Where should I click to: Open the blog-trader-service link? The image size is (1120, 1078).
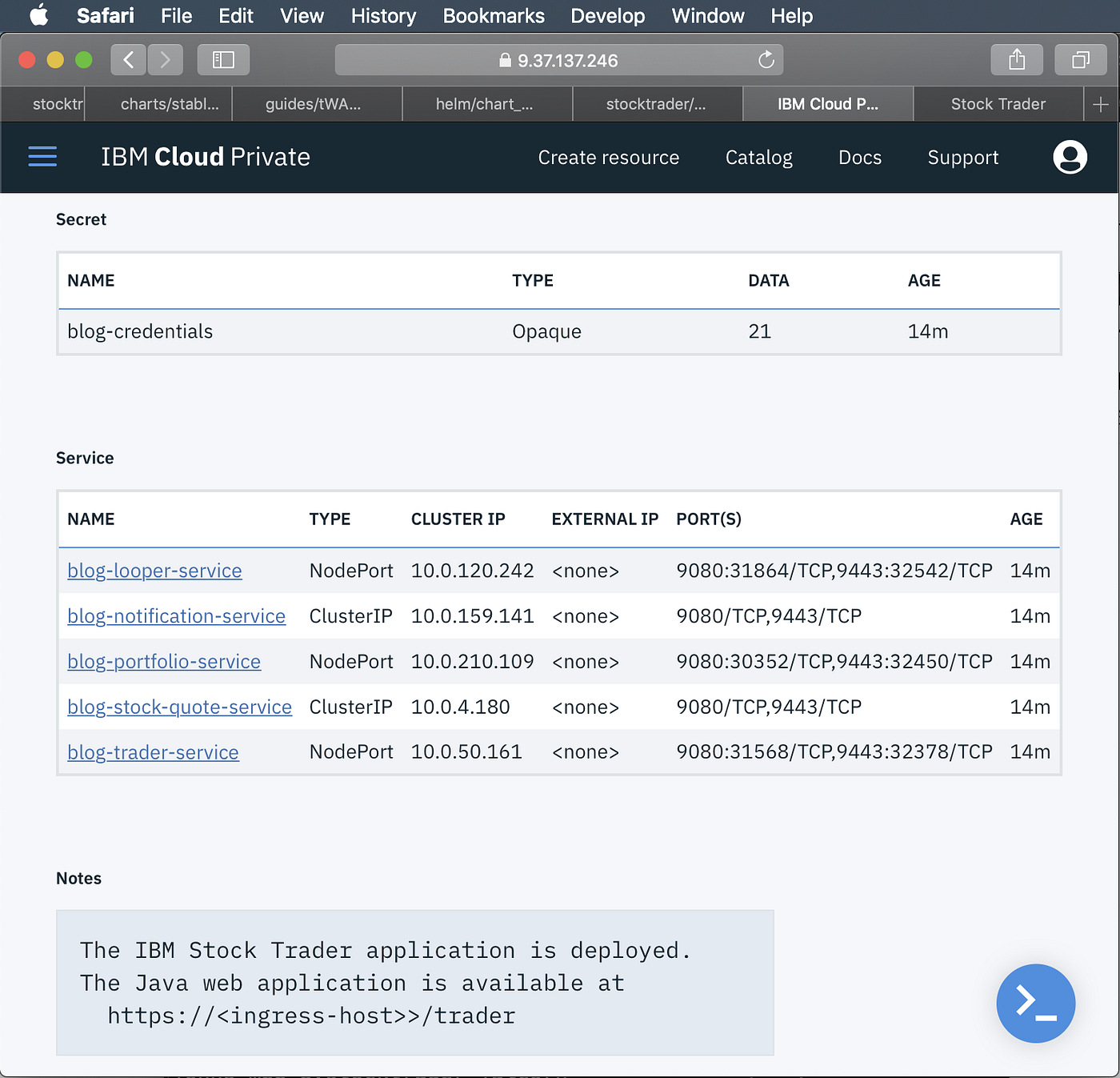(153, 752)
